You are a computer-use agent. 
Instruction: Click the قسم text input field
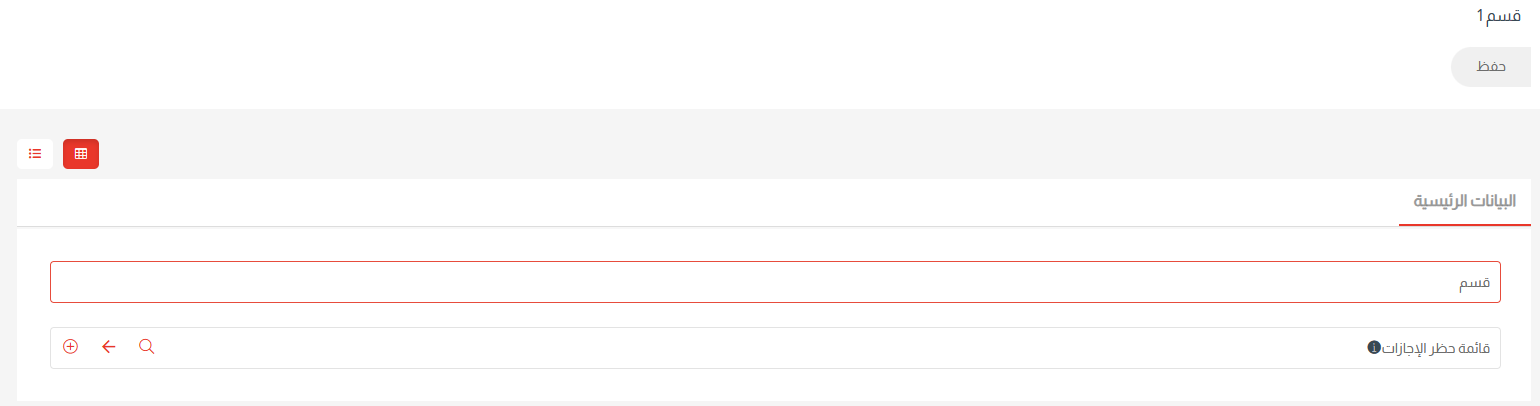coord(775,282)
